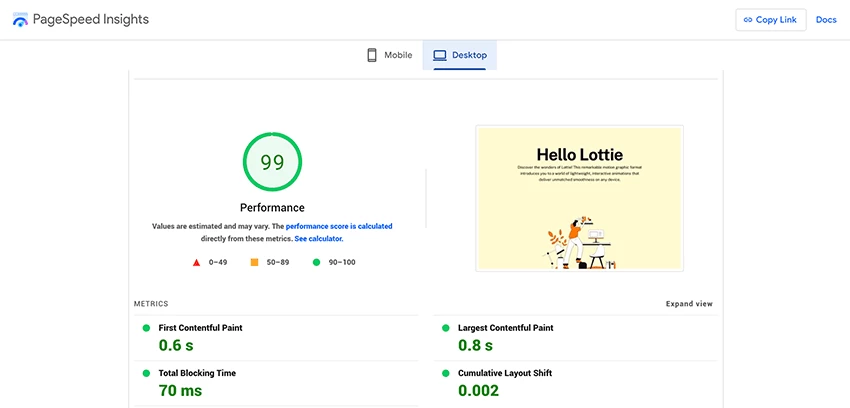Click the 70 ms value
The image size is (850, 408).
click(180, 390)
